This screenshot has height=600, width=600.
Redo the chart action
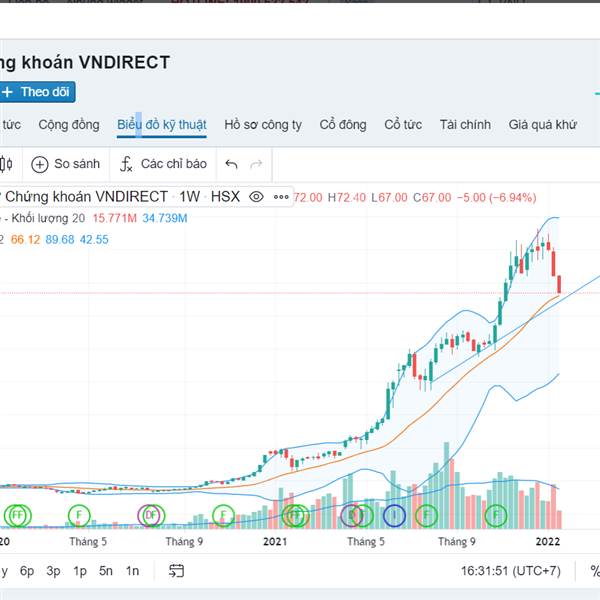(x=256, y=165)
